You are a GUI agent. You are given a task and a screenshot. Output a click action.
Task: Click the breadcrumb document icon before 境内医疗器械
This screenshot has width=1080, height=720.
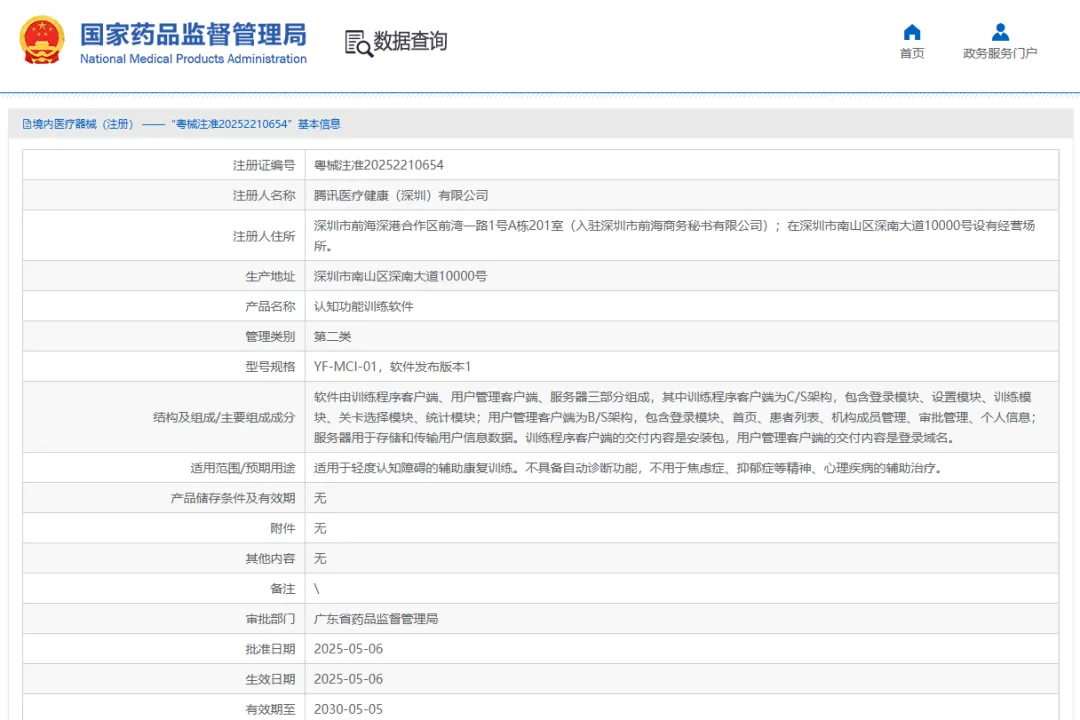[x=27, y=124]
